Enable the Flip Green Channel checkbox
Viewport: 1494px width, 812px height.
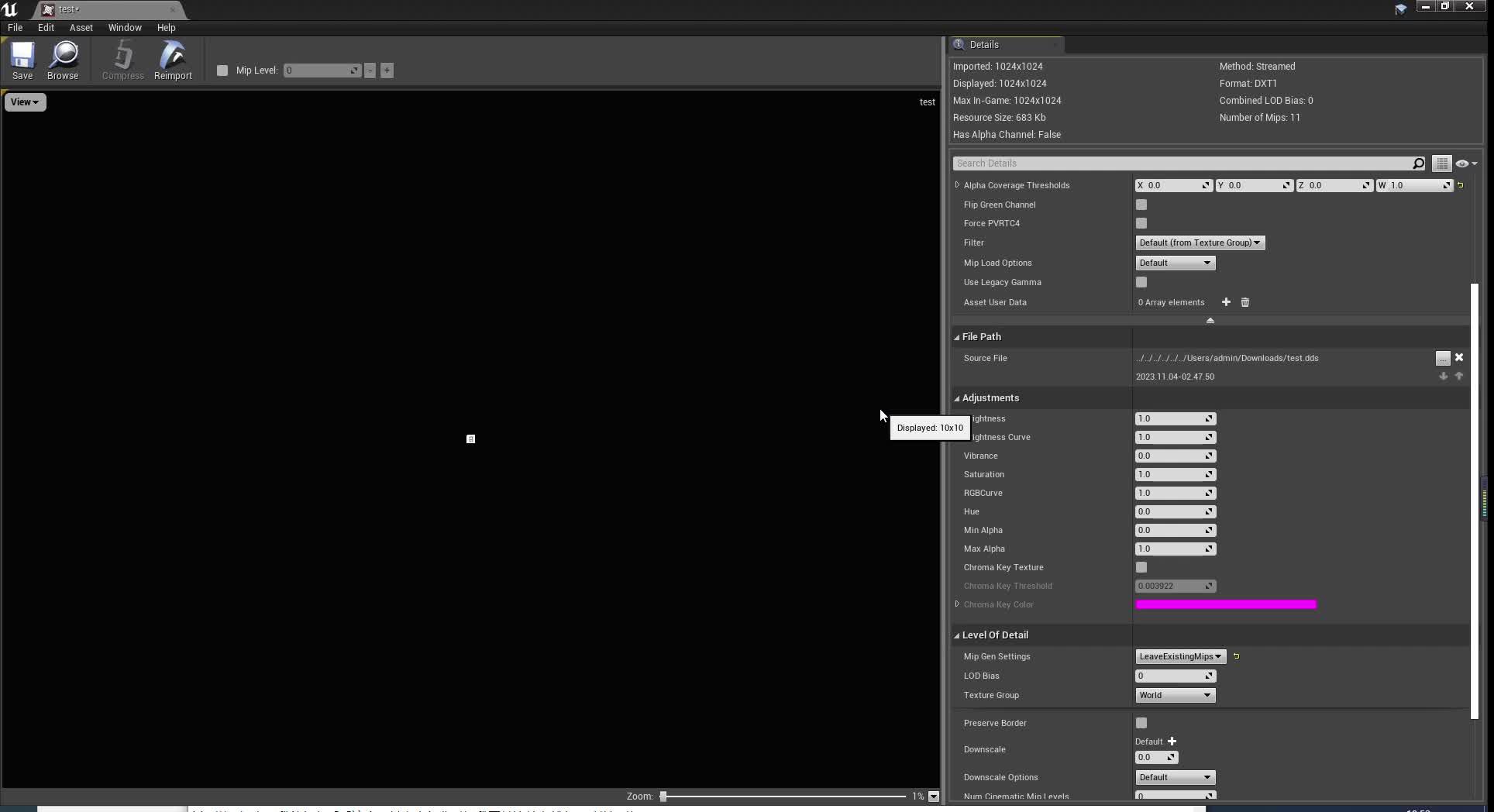[x=1141, y=205]
